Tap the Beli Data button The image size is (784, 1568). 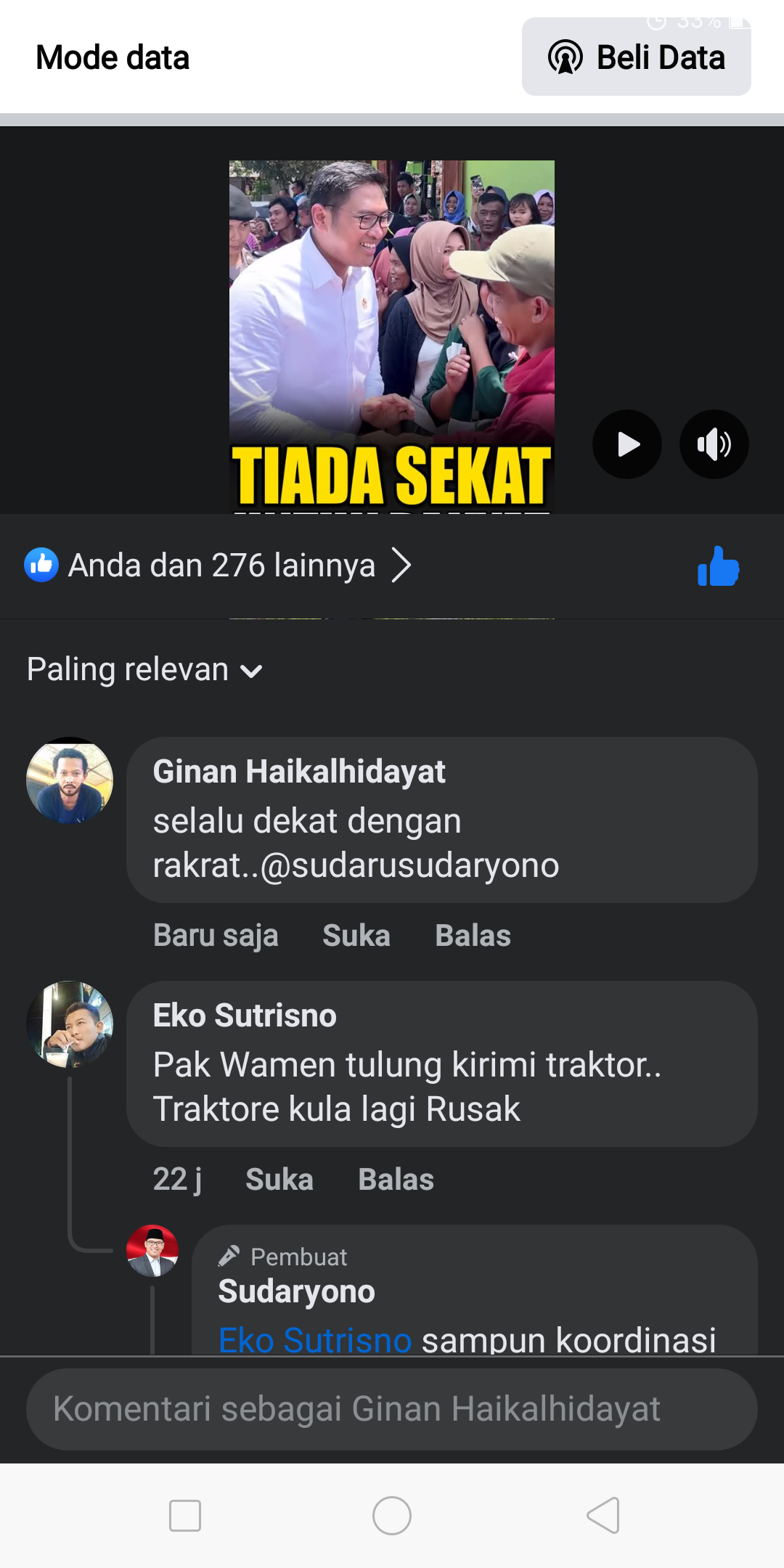(637, 57)
